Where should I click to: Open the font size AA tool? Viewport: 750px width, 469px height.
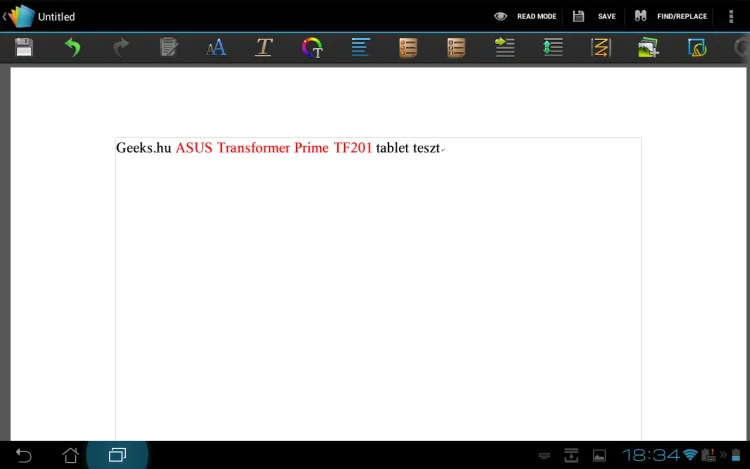(216, 47)
